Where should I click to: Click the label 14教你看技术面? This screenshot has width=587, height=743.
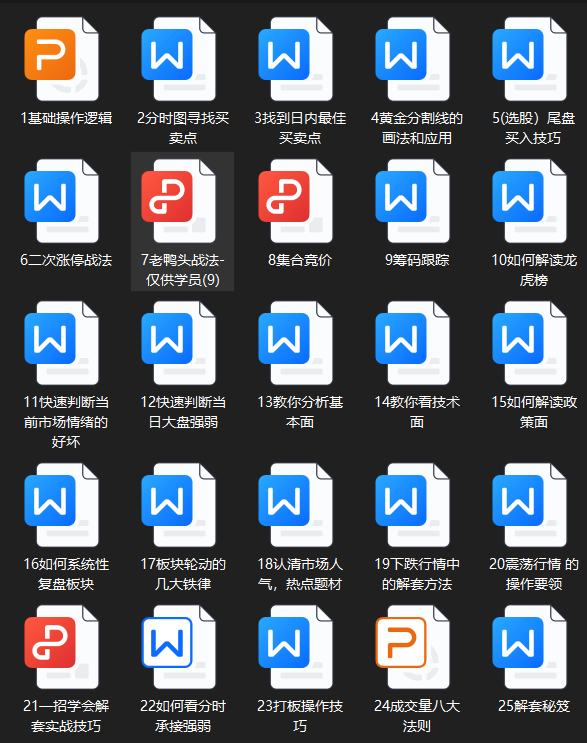point(417,412)
